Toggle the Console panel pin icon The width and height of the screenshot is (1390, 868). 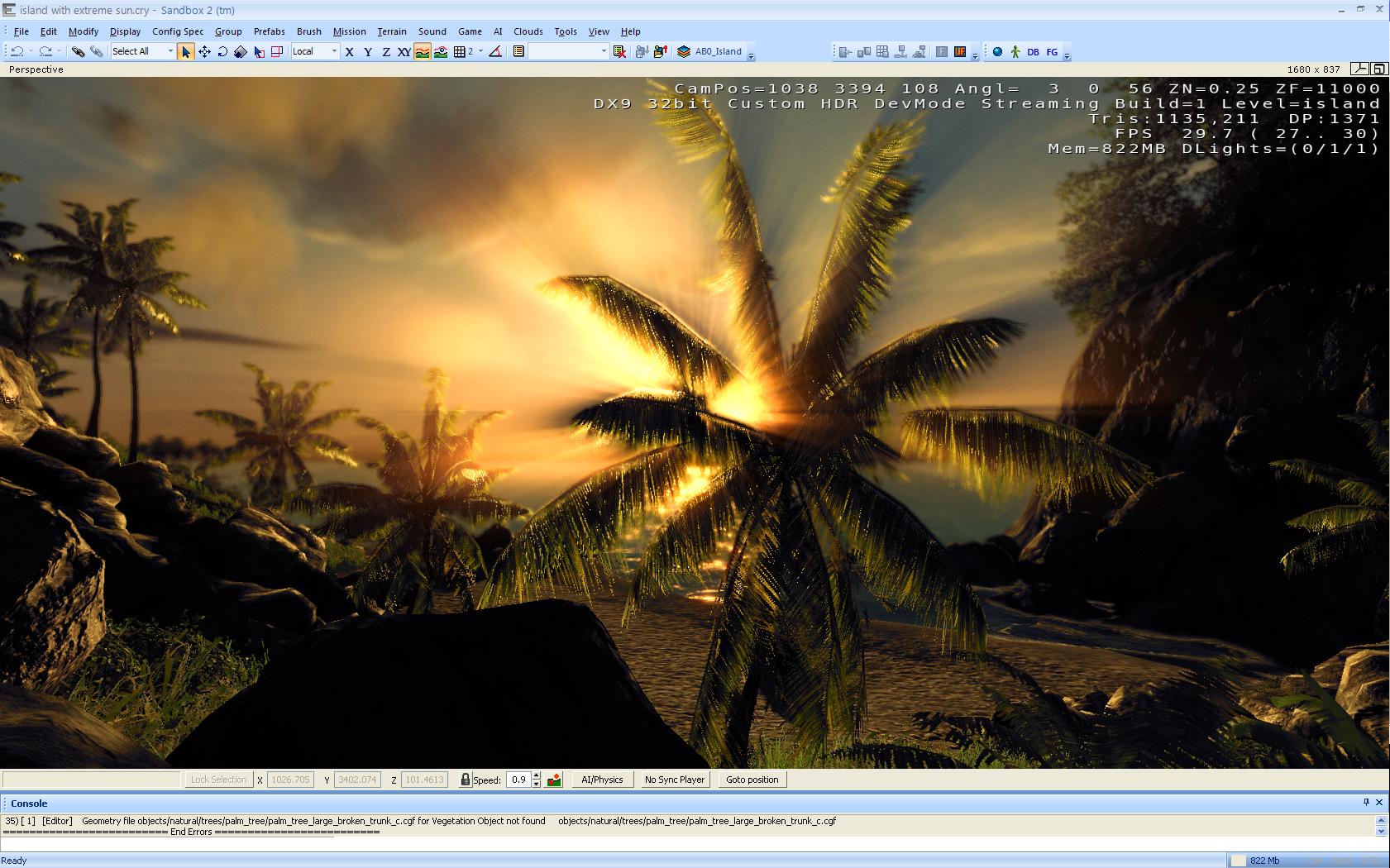pyautogui.click(x=1366, y=803)
